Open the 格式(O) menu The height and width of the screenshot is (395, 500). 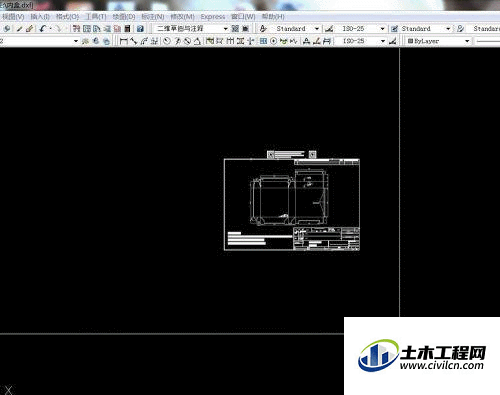pos(67,17)
